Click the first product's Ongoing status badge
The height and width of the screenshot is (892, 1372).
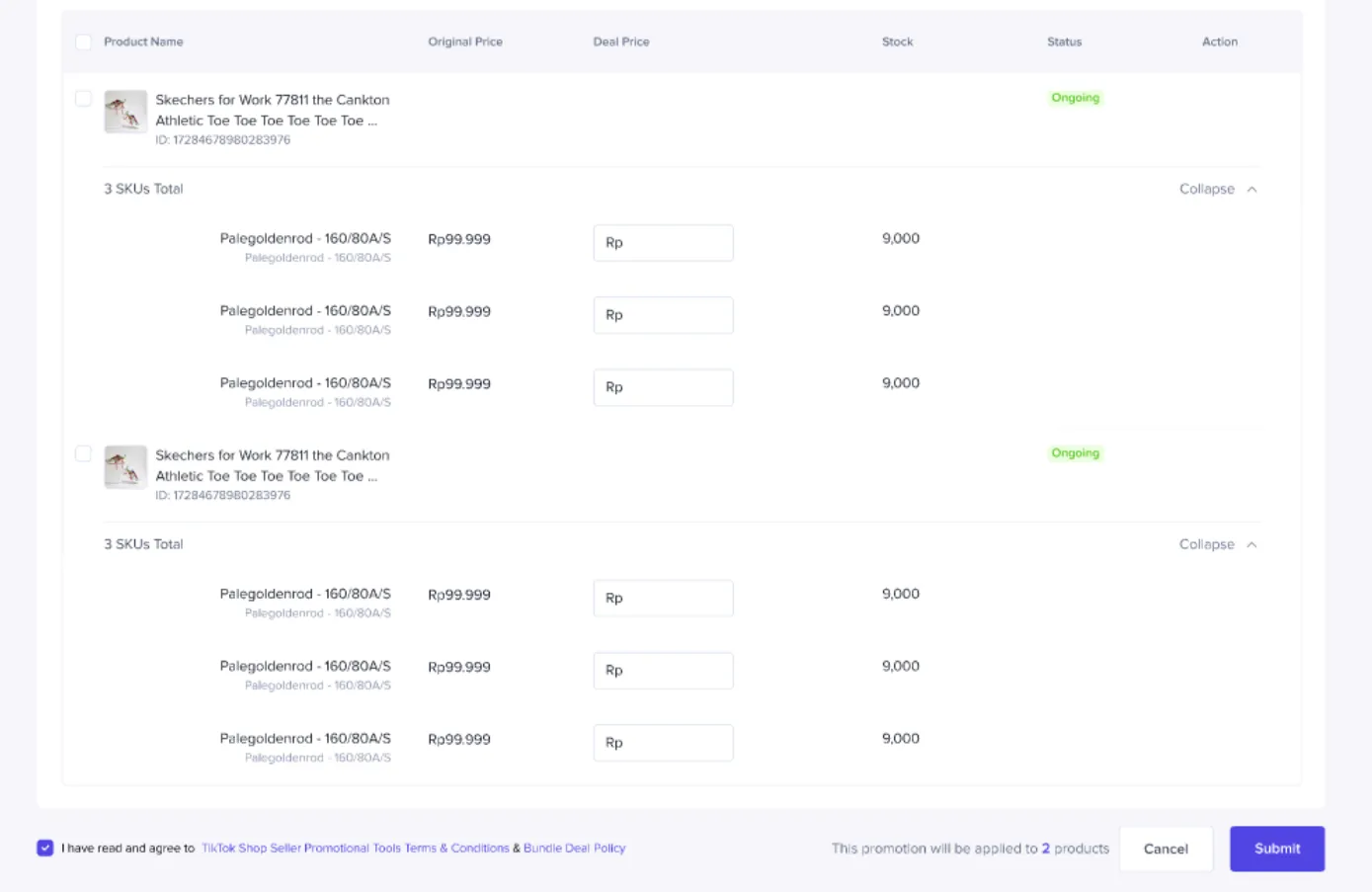tap(1075, 98)
